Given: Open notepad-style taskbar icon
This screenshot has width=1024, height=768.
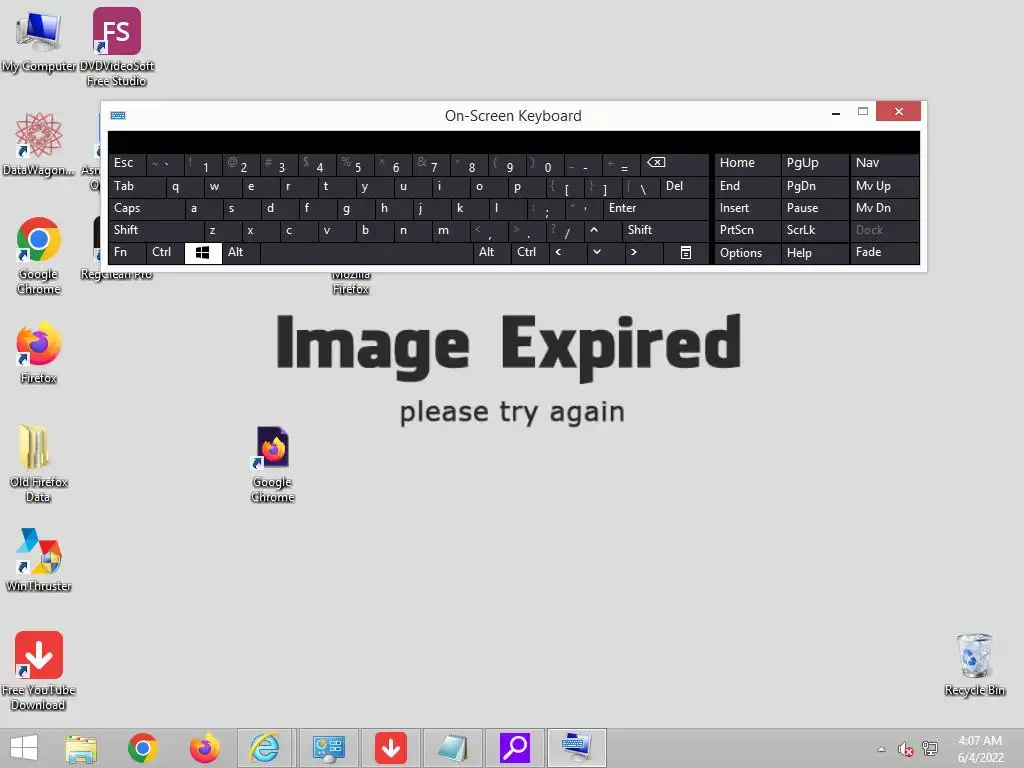Looking at the screenshot, I should (x=453, y=748).
